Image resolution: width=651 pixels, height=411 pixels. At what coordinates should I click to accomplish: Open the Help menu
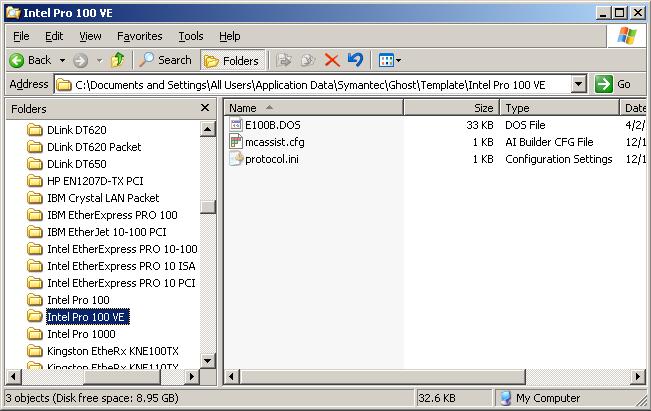point(230,36)
